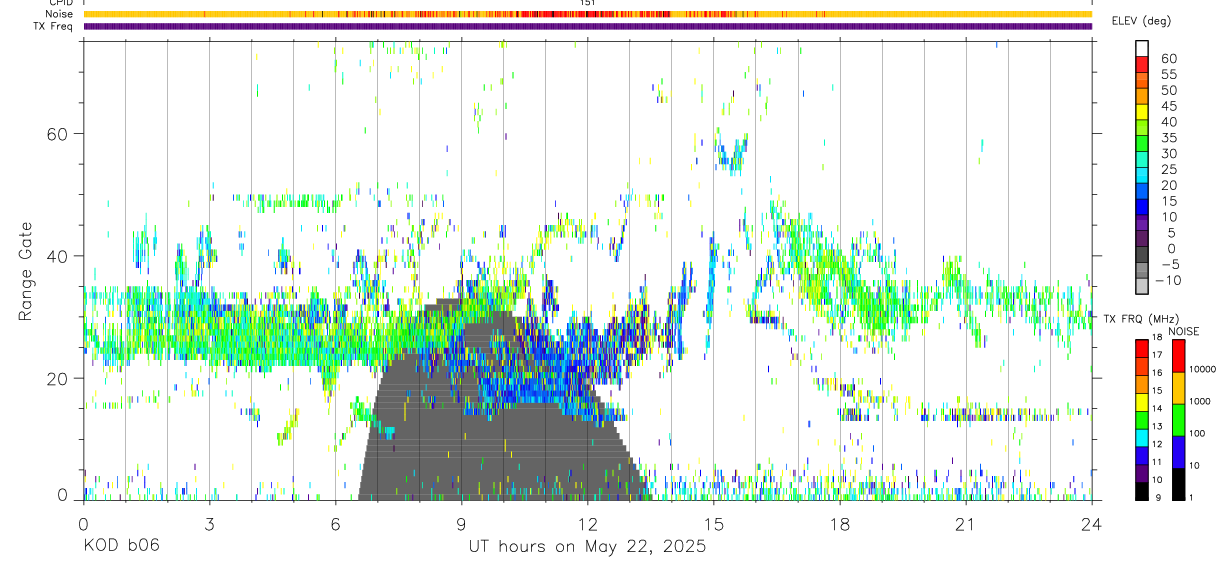Pick the black bottom swatch of TX FRQ colorbar

click(x=1142, y=491)
